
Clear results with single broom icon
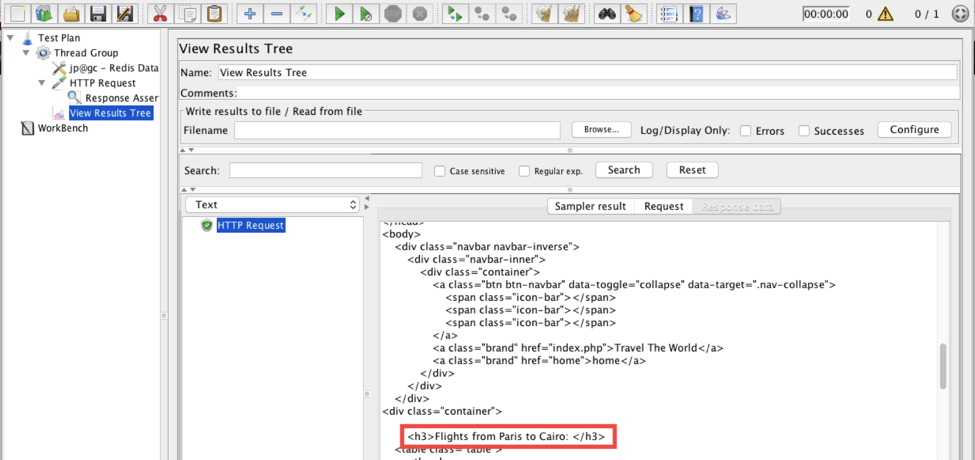click(x=545, y=12)
